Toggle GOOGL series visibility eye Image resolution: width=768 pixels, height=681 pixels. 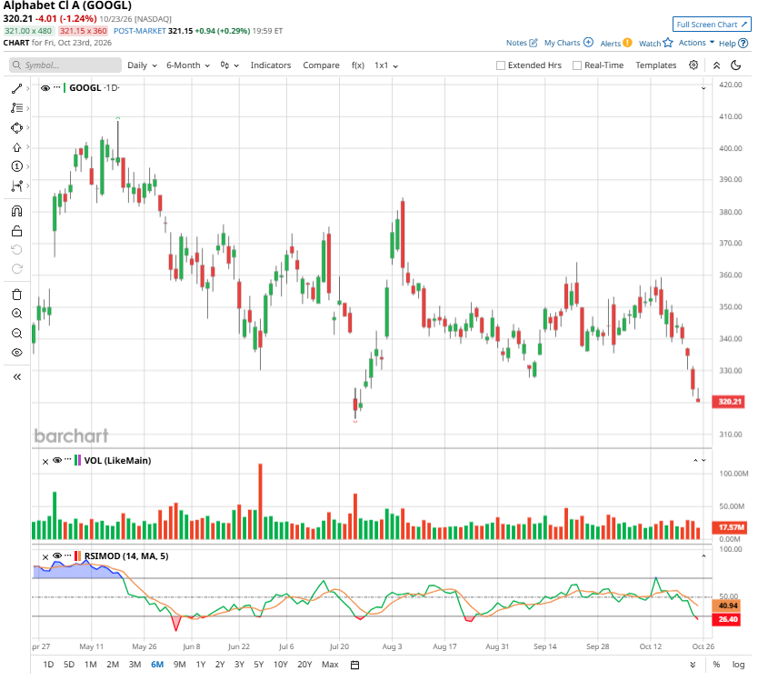(46, 88)
